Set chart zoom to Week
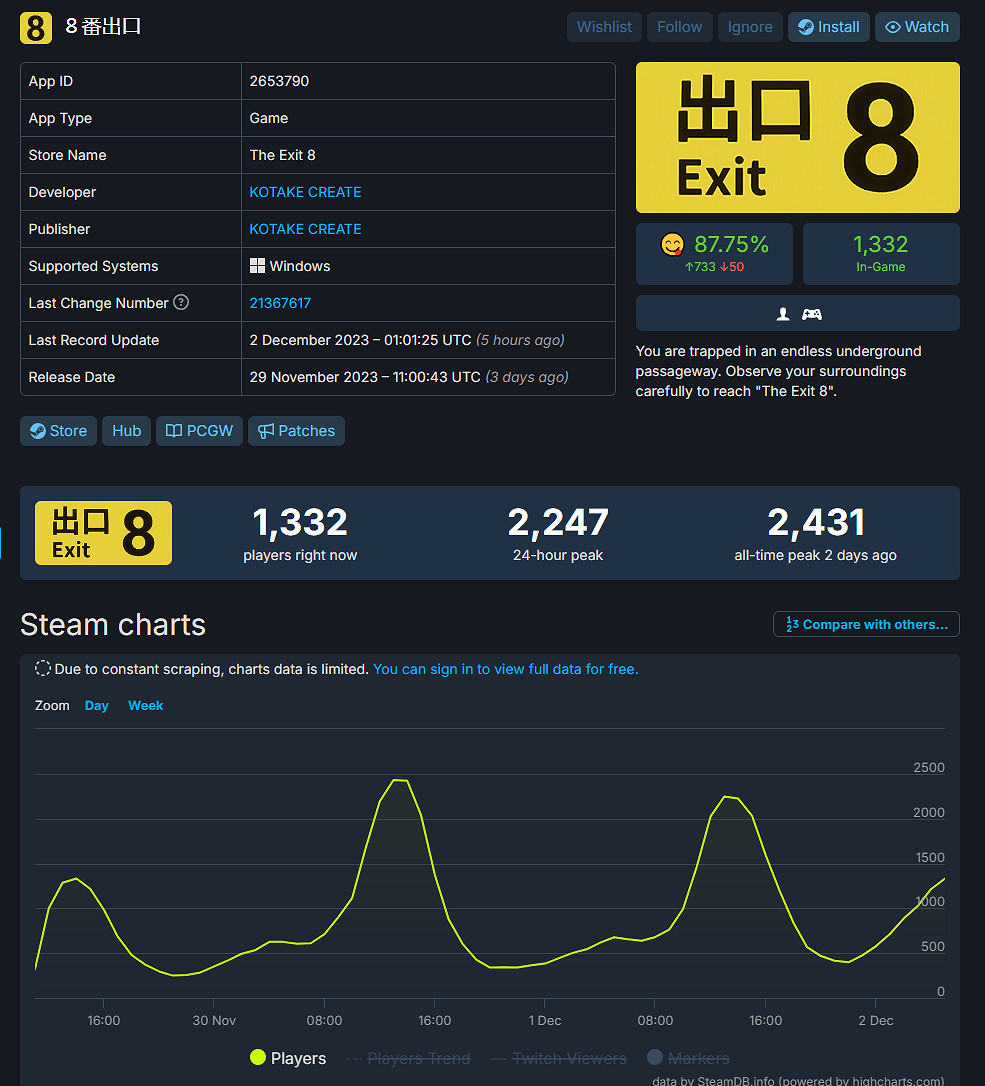The height and width of the screenshot is (1086, 985). (x=145, y=705)
